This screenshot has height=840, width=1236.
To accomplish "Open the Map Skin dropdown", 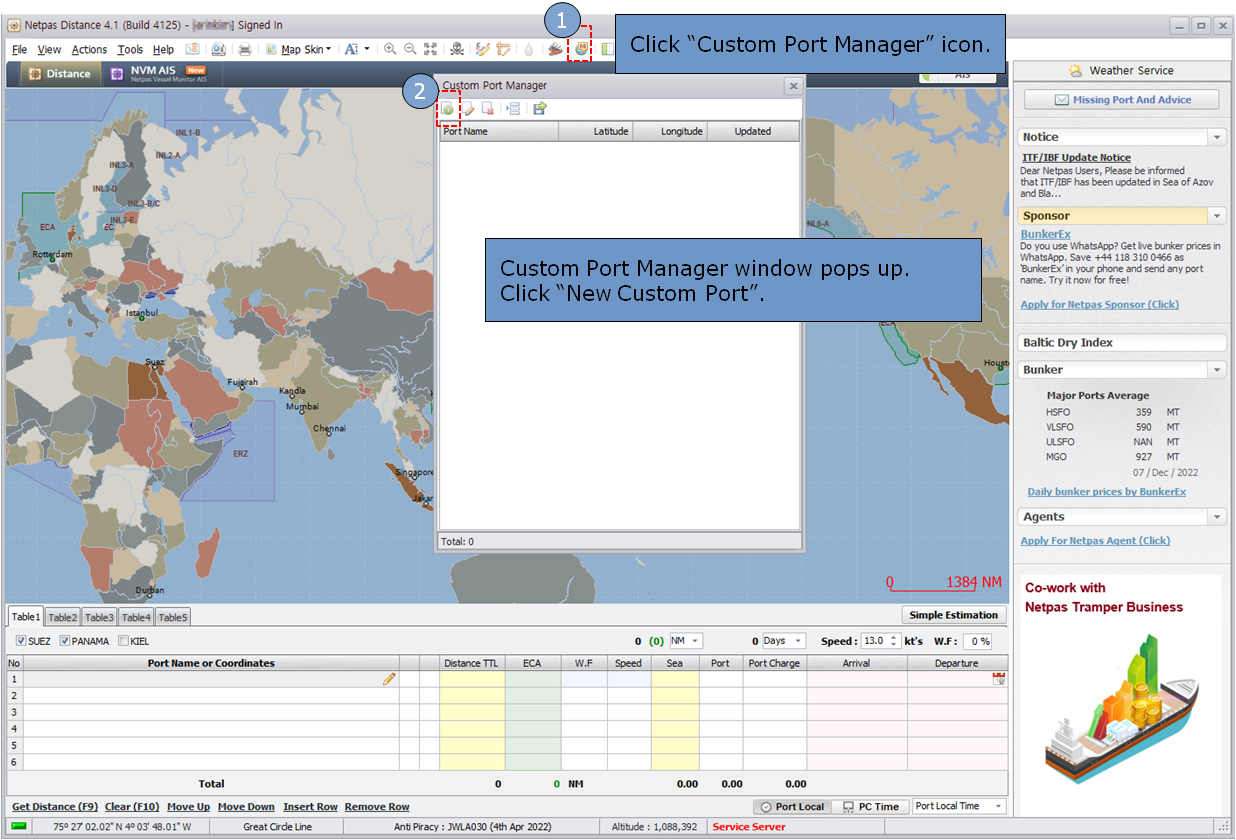I will pyautogui.click(x=298, y=49).
